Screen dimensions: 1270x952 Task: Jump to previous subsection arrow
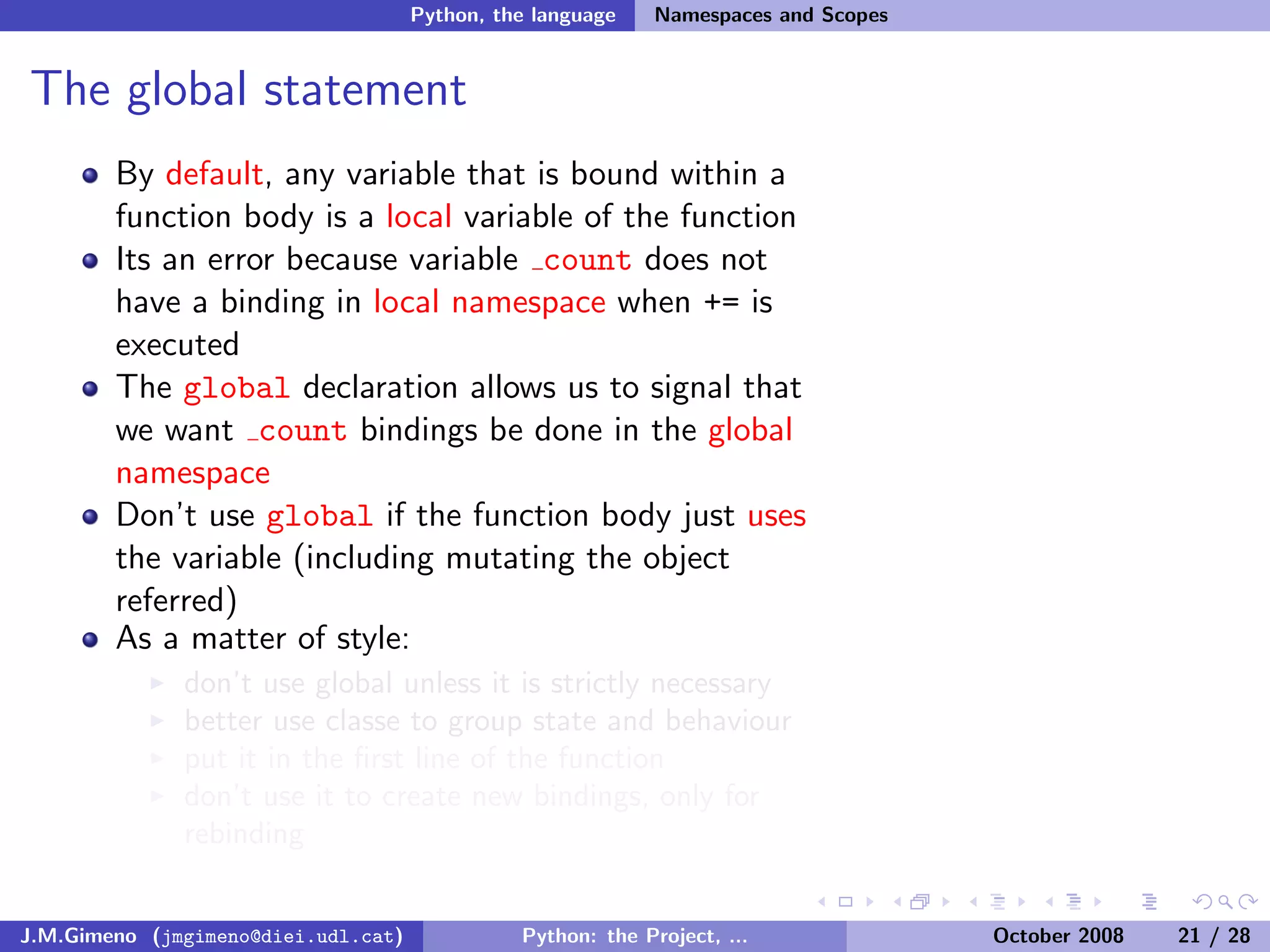(974, 902)
